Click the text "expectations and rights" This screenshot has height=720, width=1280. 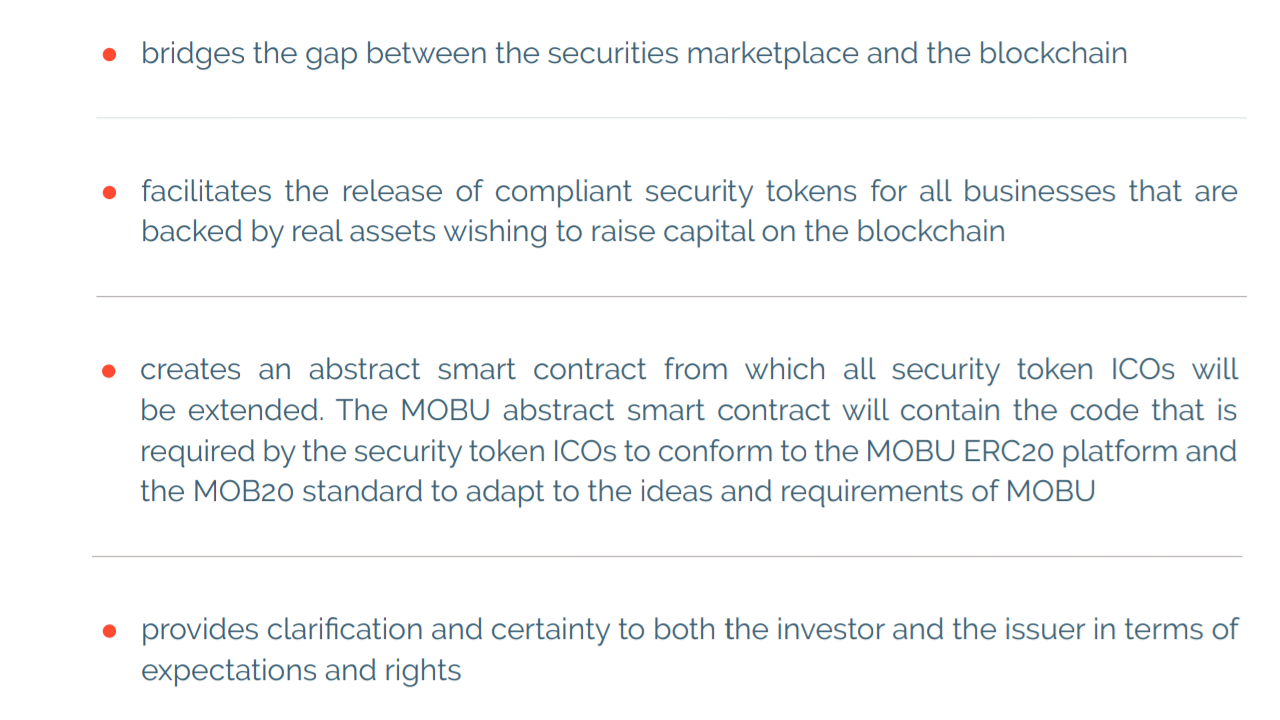301,670
